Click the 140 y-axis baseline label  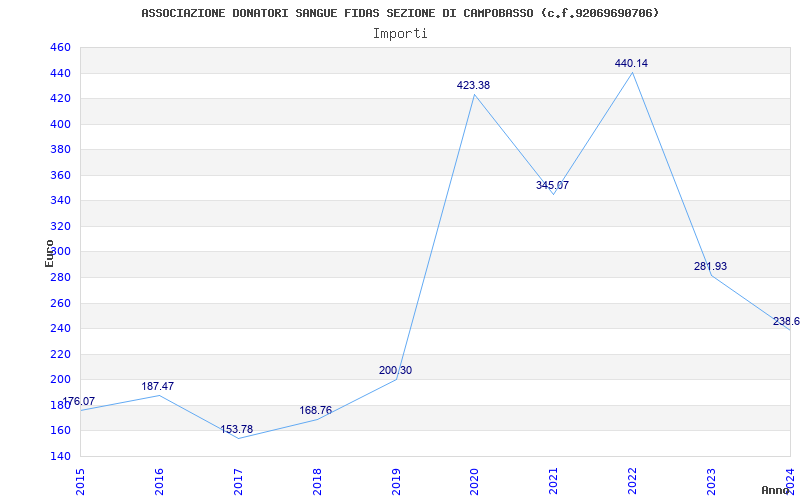(x=60, y=456)
